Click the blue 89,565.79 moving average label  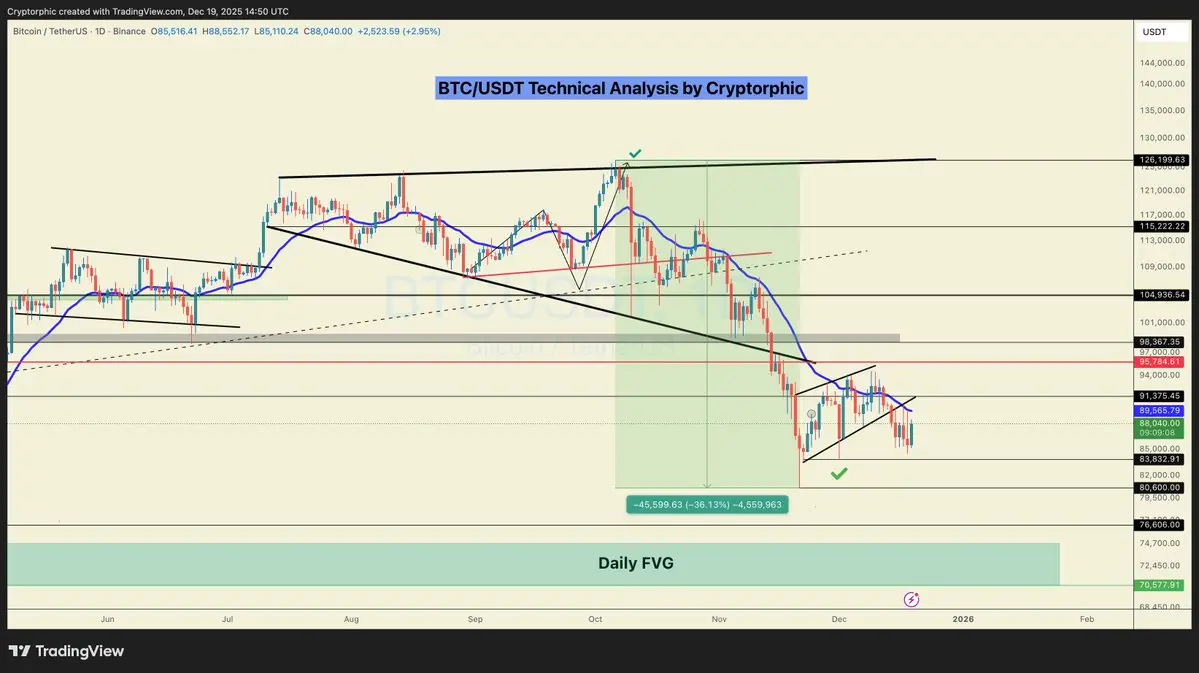click(x=1160, y=411)
